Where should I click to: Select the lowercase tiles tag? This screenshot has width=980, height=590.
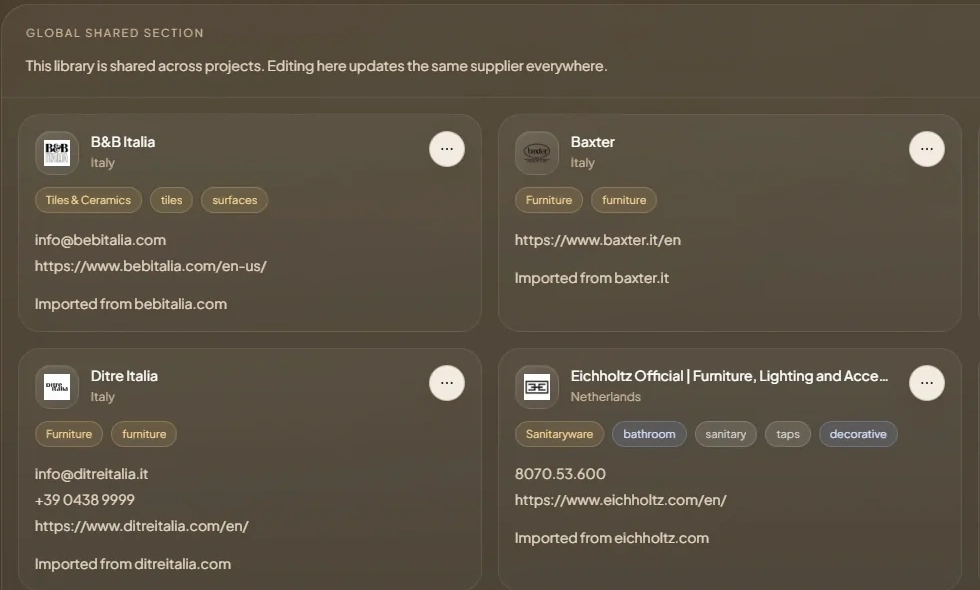coord(171,200)
